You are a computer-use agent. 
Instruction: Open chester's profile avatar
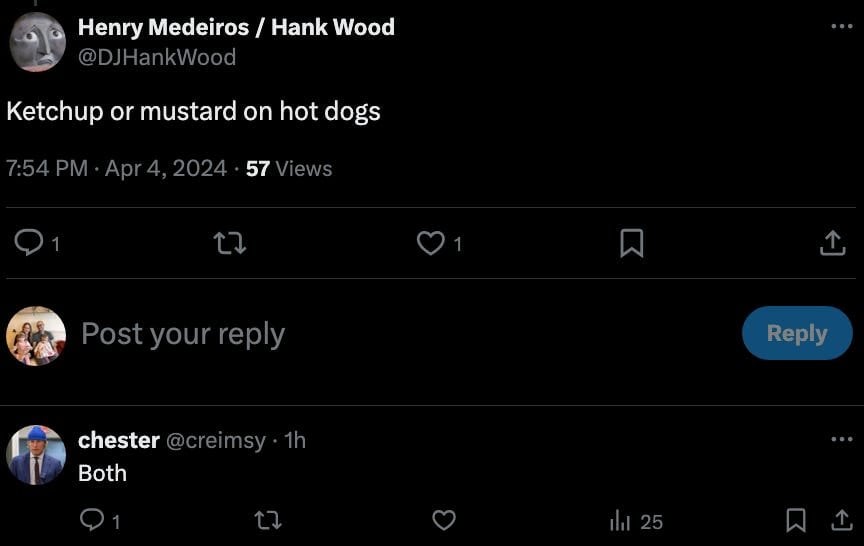[x=36, y=455]
